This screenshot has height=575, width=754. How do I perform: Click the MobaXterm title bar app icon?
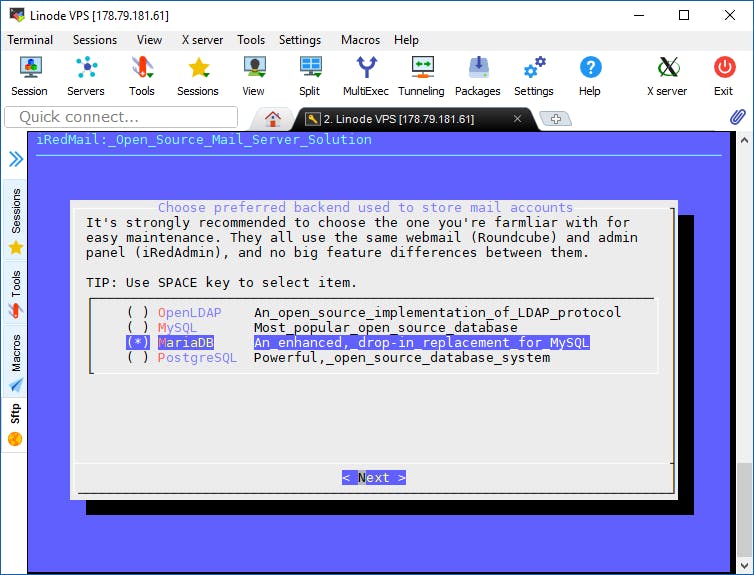pyautogui.click(x=17, y=15)
